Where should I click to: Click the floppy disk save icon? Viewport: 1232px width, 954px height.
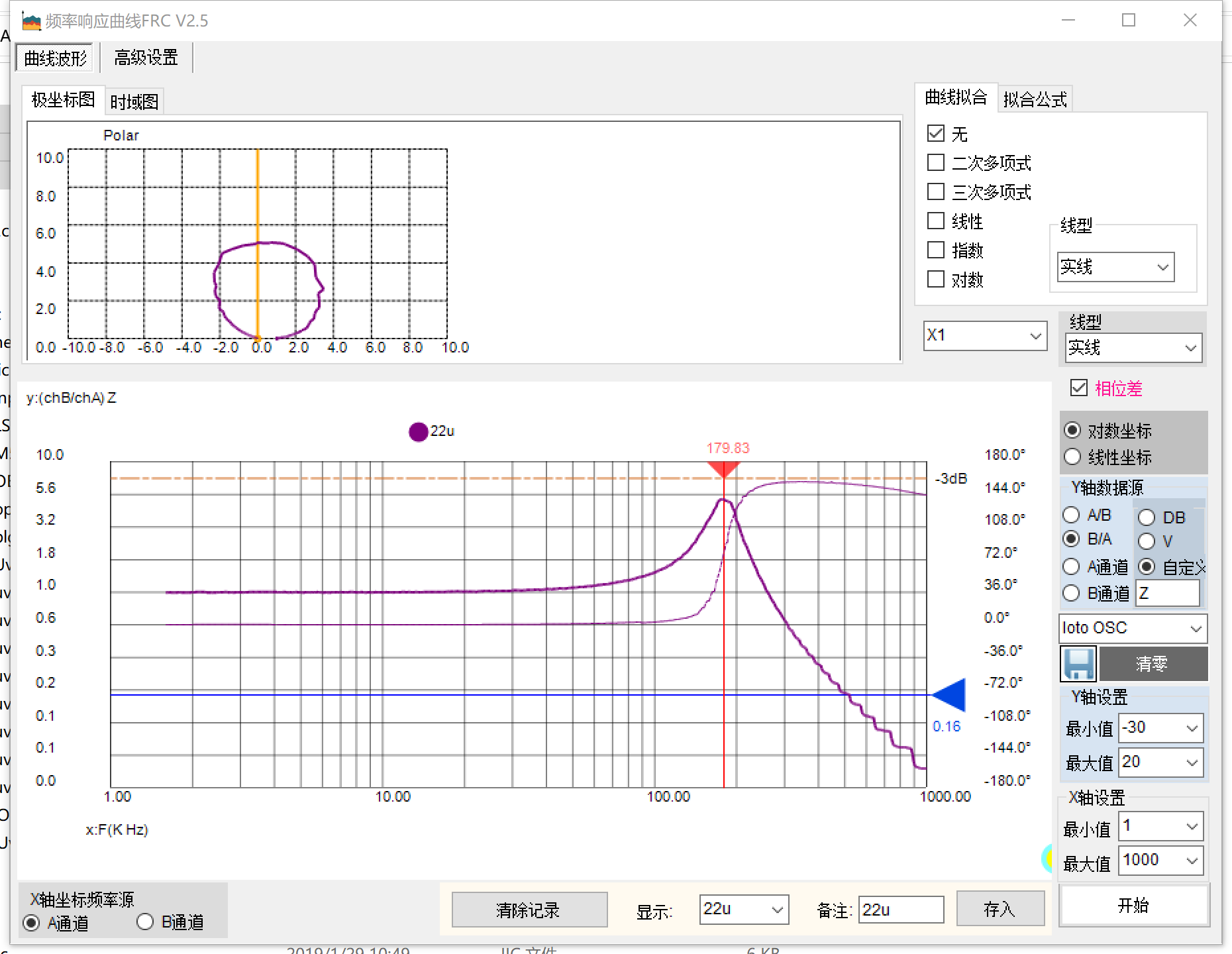click(1078, 664)
